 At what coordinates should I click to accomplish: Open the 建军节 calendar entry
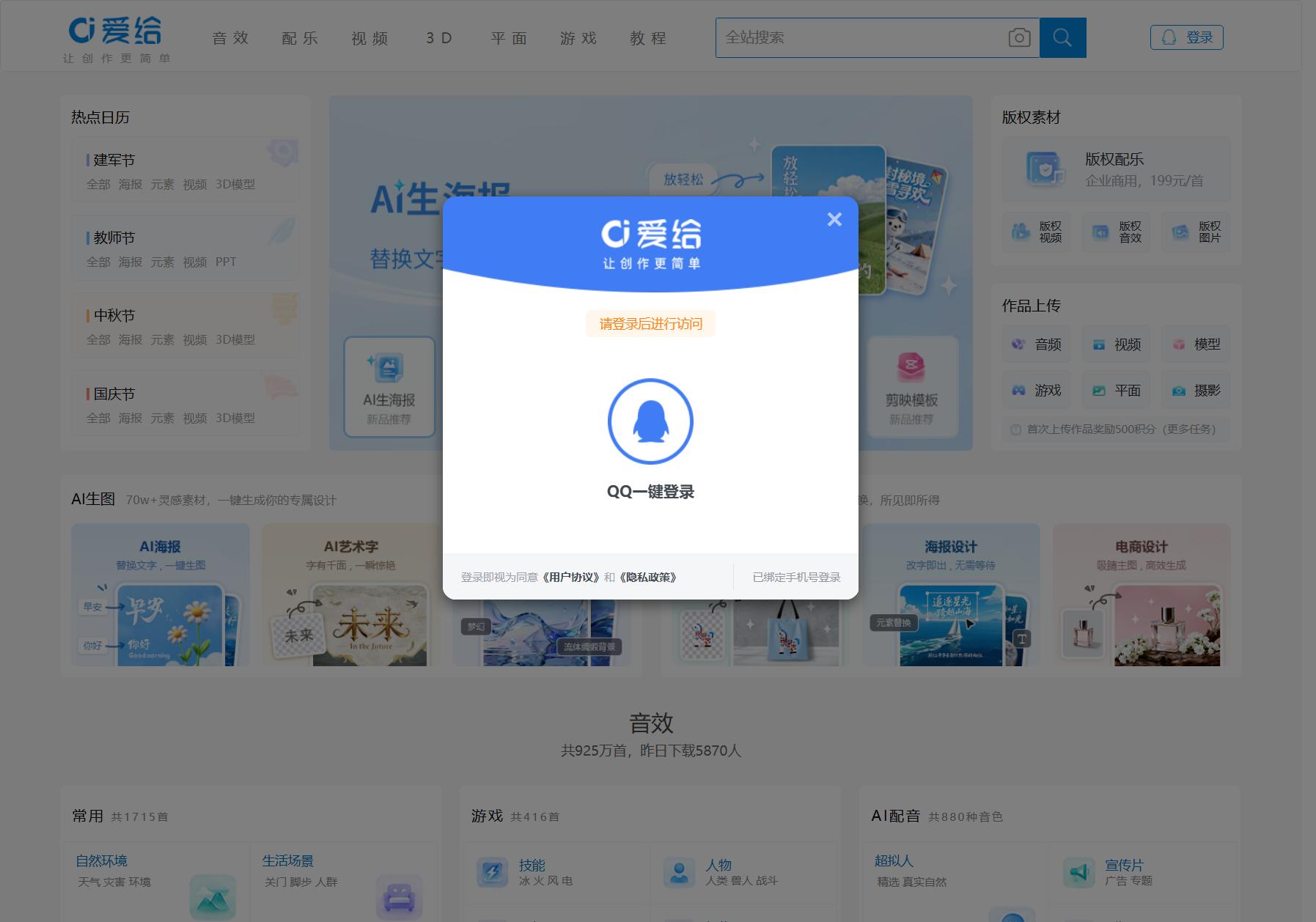[x=114, y=160]
